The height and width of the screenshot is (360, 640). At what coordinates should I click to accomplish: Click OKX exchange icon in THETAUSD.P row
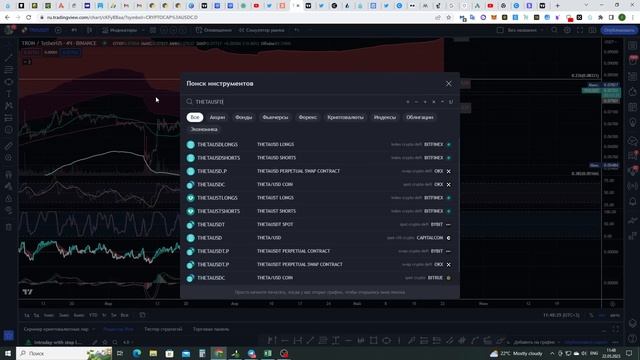449,171
